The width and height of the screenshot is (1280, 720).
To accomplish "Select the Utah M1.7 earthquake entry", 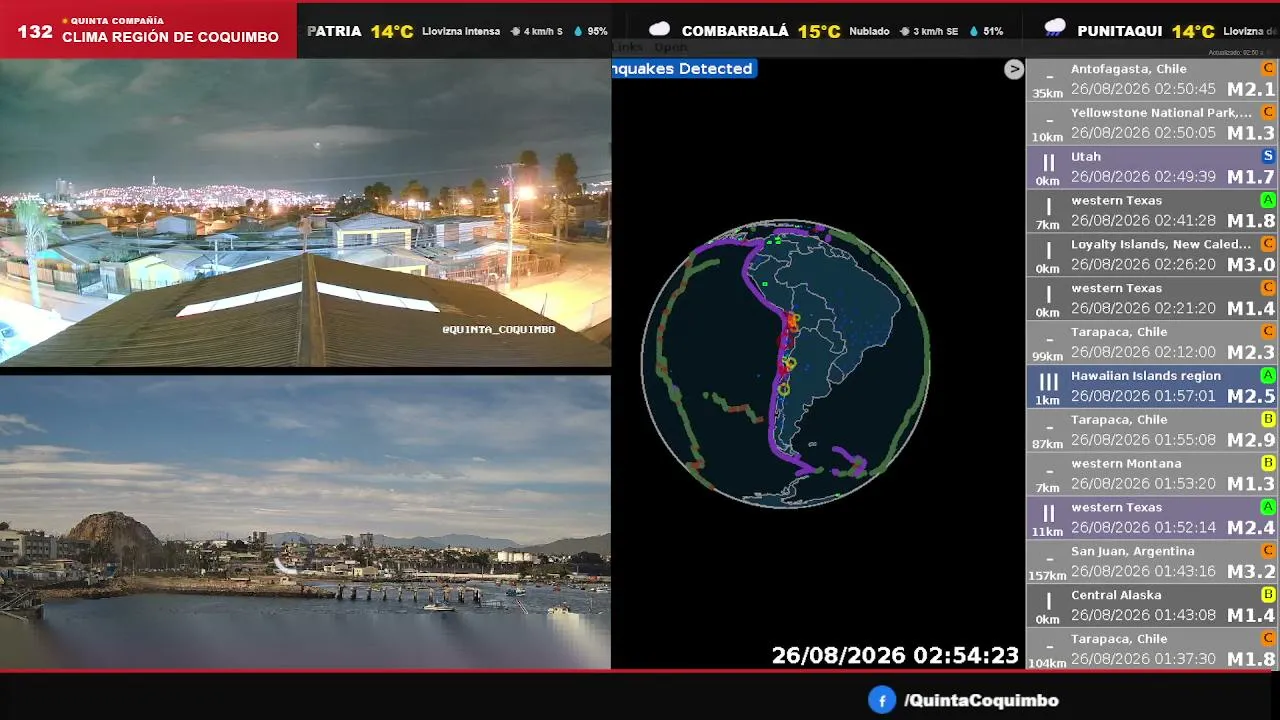I will tap(1152, 168).
